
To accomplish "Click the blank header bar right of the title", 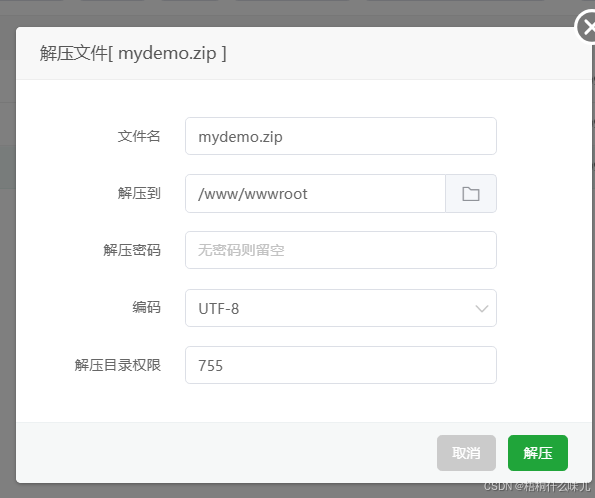I will pos(398,53).
